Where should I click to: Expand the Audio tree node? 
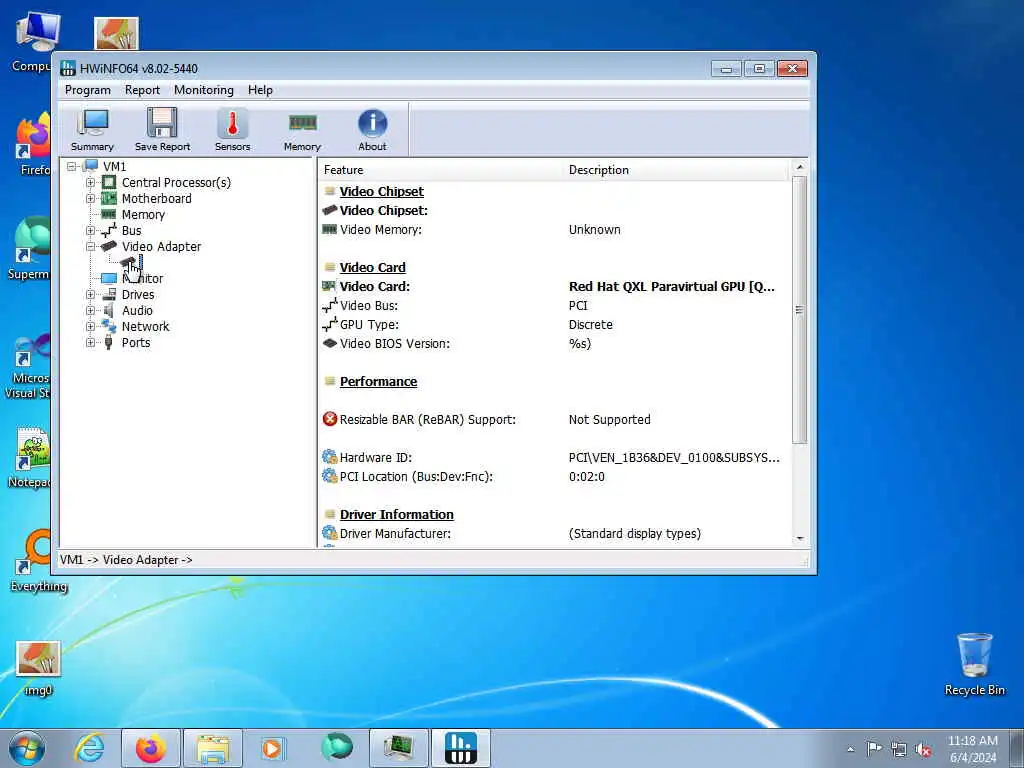pyautogui.click(x=91, y=311)
